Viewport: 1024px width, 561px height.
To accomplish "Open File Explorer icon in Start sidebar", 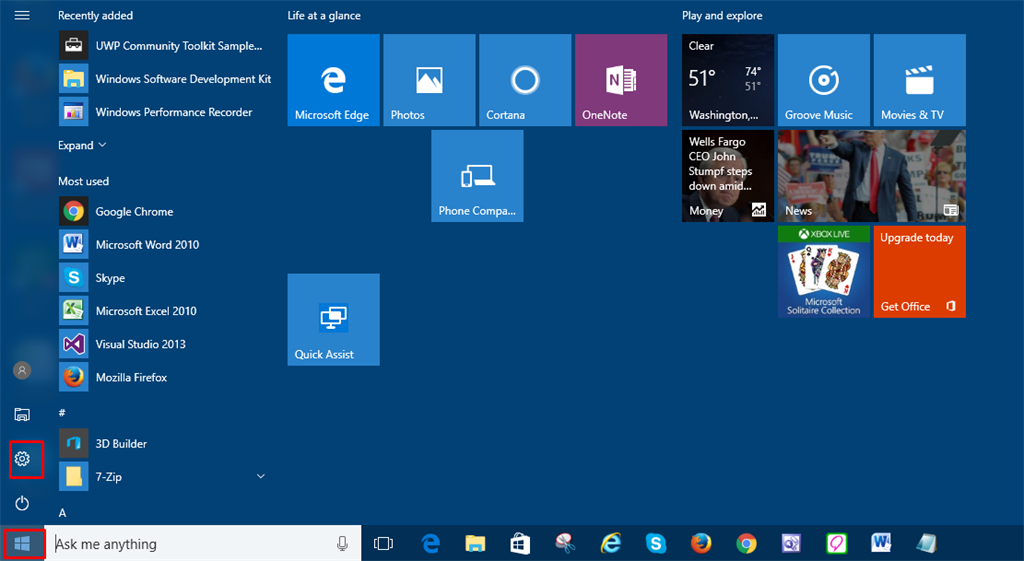I will coord(22,414).
